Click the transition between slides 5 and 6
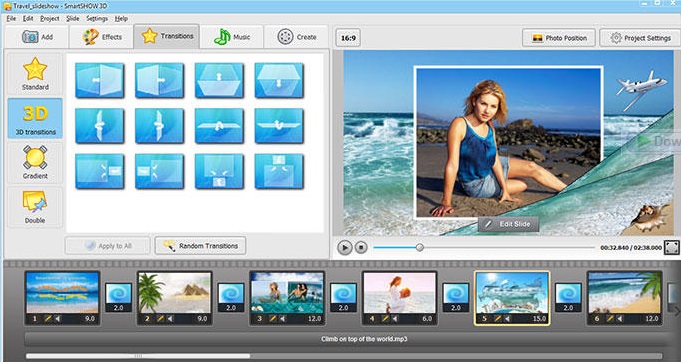681x362 pixels. point(569,297)
